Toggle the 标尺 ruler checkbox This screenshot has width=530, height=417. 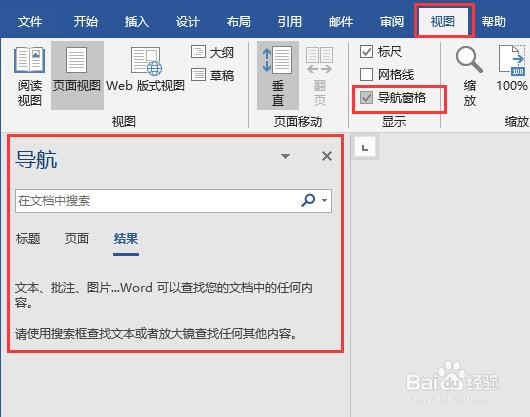click(x=366, y=52)
